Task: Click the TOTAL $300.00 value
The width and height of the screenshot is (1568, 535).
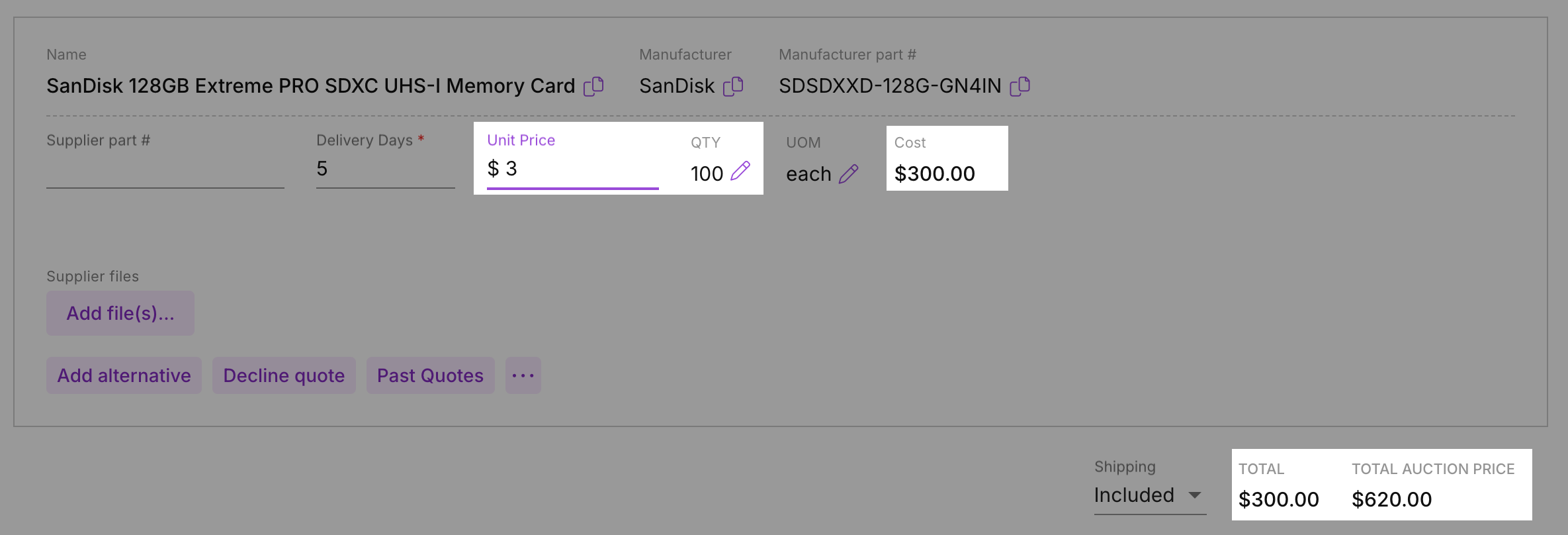Action: 1278,499
